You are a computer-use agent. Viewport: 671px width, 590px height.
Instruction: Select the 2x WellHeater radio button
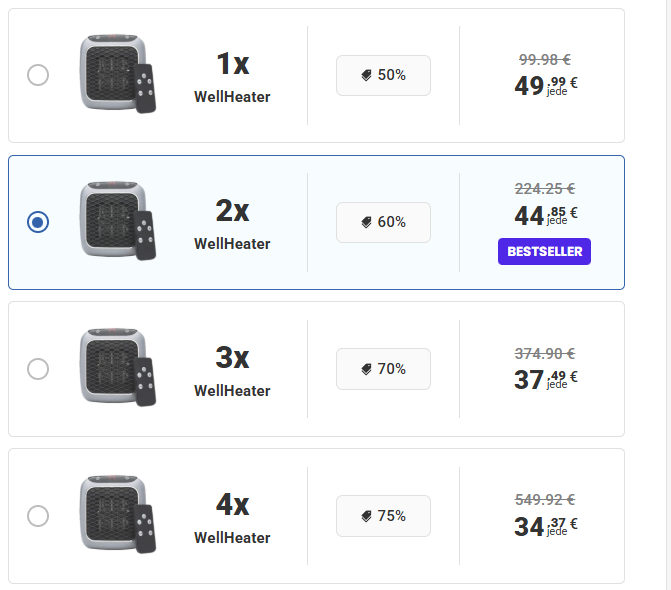click(38, 222)
